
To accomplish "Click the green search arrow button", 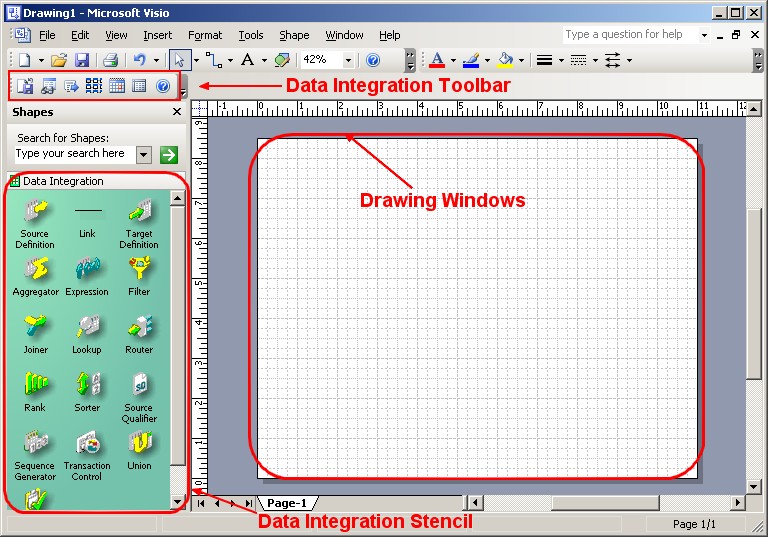I will (x=168, y=155).
